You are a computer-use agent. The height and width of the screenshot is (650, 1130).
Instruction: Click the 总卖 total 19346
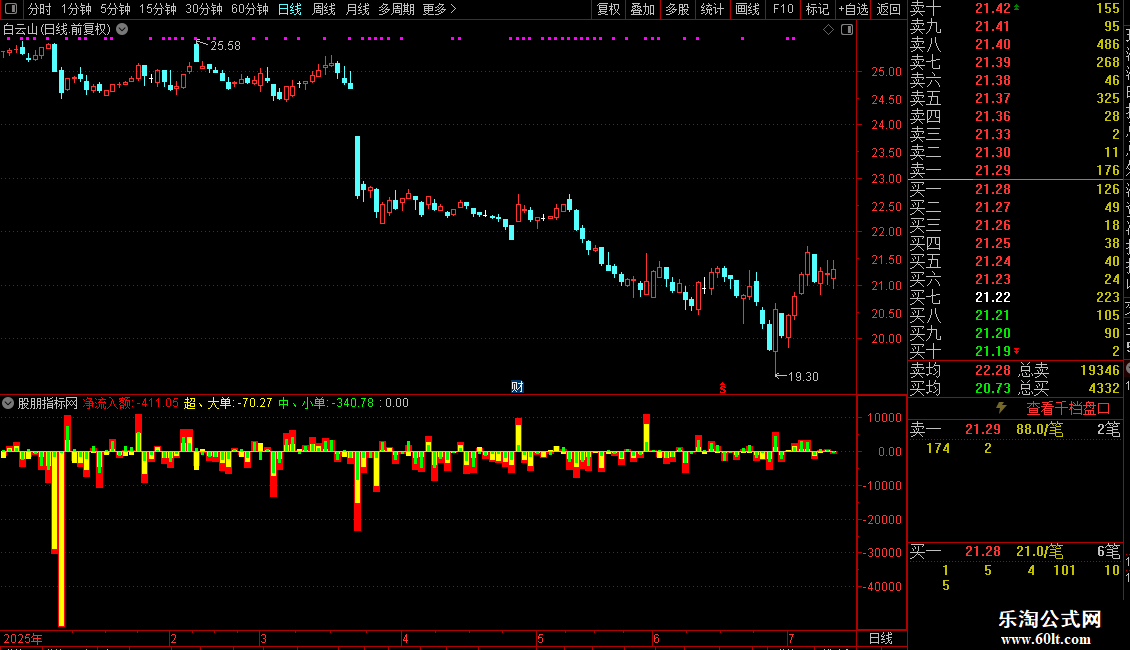[1100, 370]
